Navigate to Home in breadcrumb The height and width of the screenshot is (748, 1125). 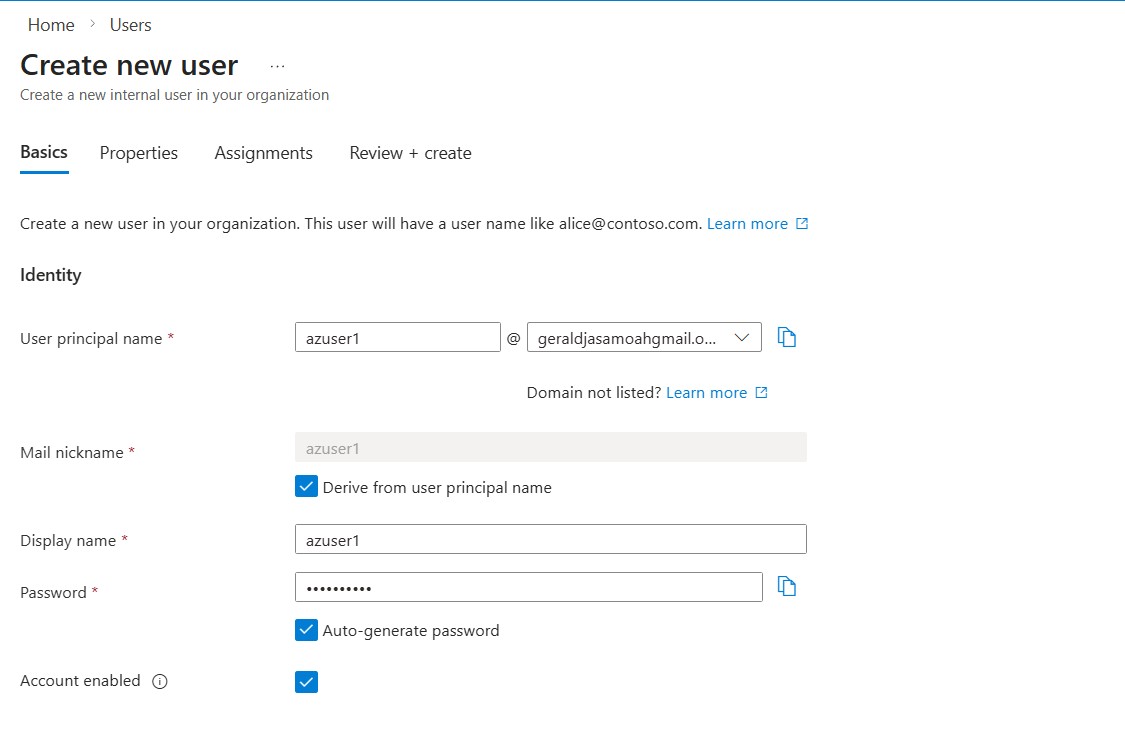(51, 25)
